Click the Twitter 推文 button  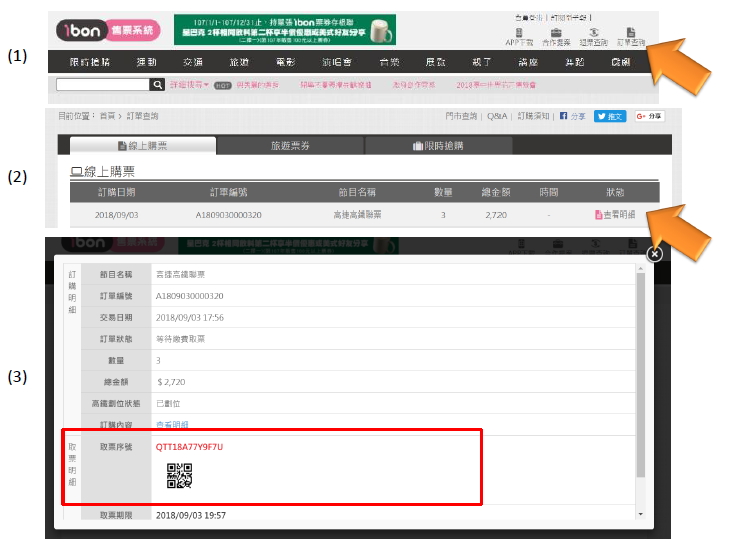pyautogui.click(x=610, y=116)
